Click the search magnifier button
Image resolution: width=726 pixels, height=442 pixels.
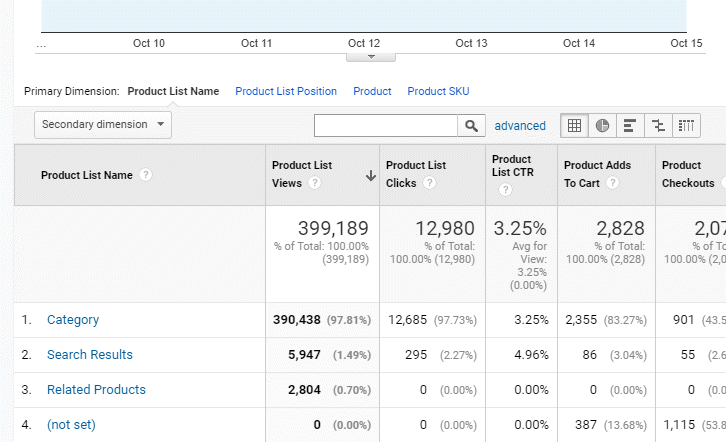coord(471,126)
